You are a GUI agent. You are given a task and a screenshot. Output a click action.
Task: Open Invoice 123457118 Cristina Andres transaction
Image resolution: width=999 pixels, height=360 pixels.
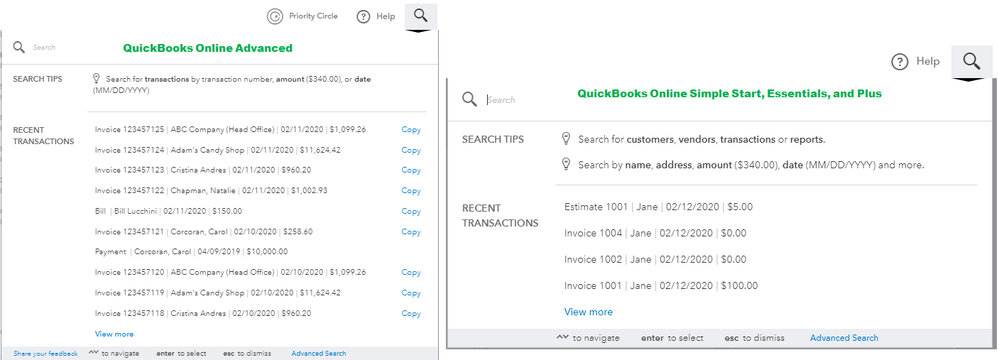pos(203,313)
